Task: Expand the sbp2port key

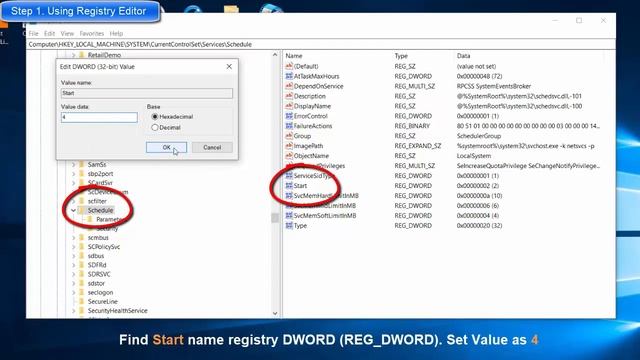Action: click(x=73, y=173)
